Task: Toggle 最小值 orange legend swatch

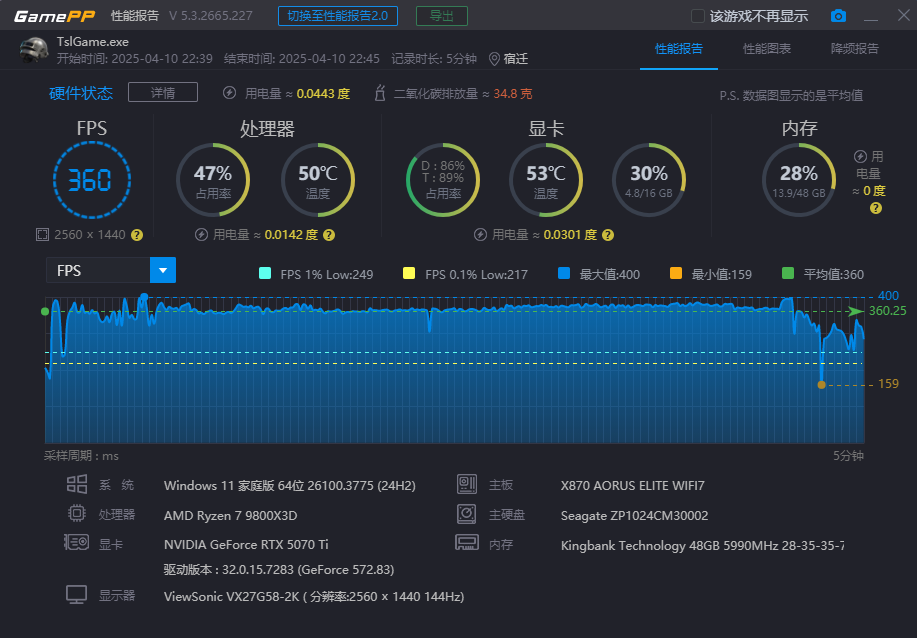Action: (675, 273)
